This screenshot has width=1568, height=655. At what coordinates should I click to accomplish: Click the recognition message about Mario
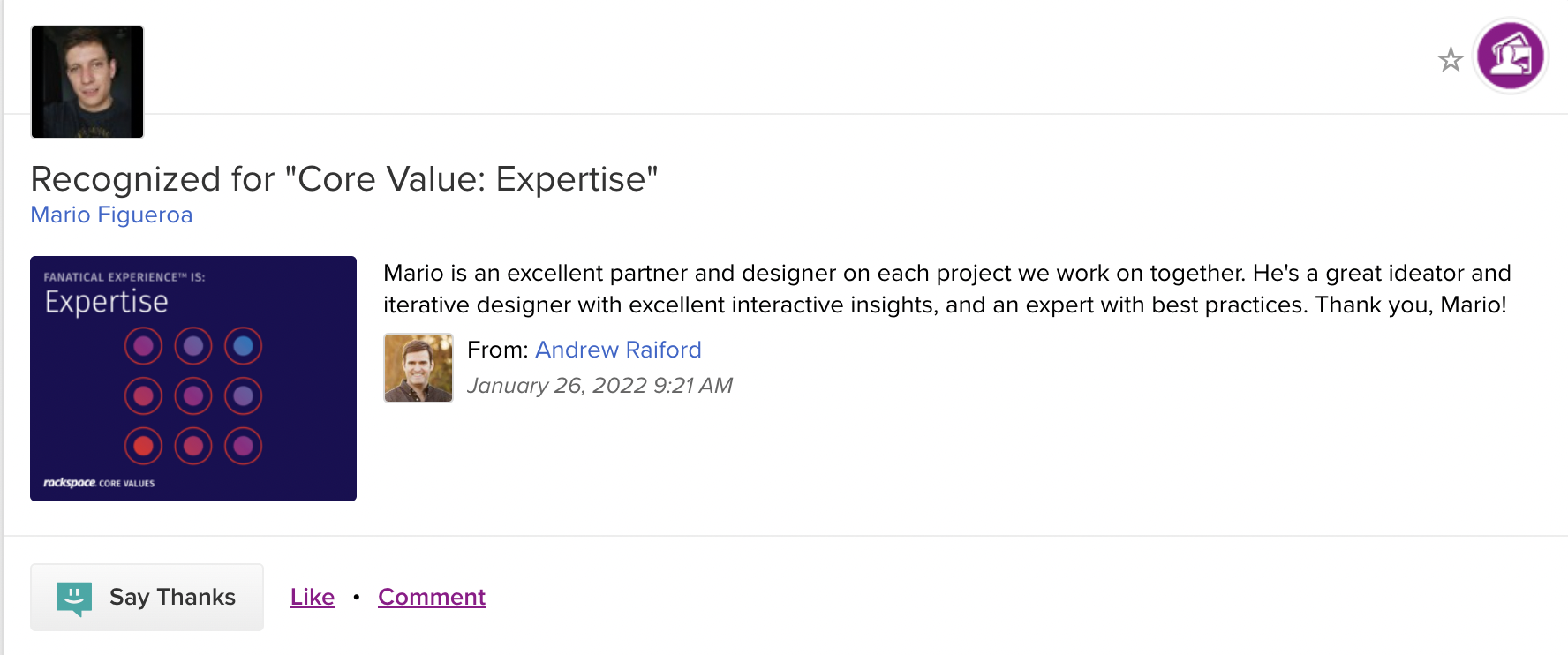946,289
